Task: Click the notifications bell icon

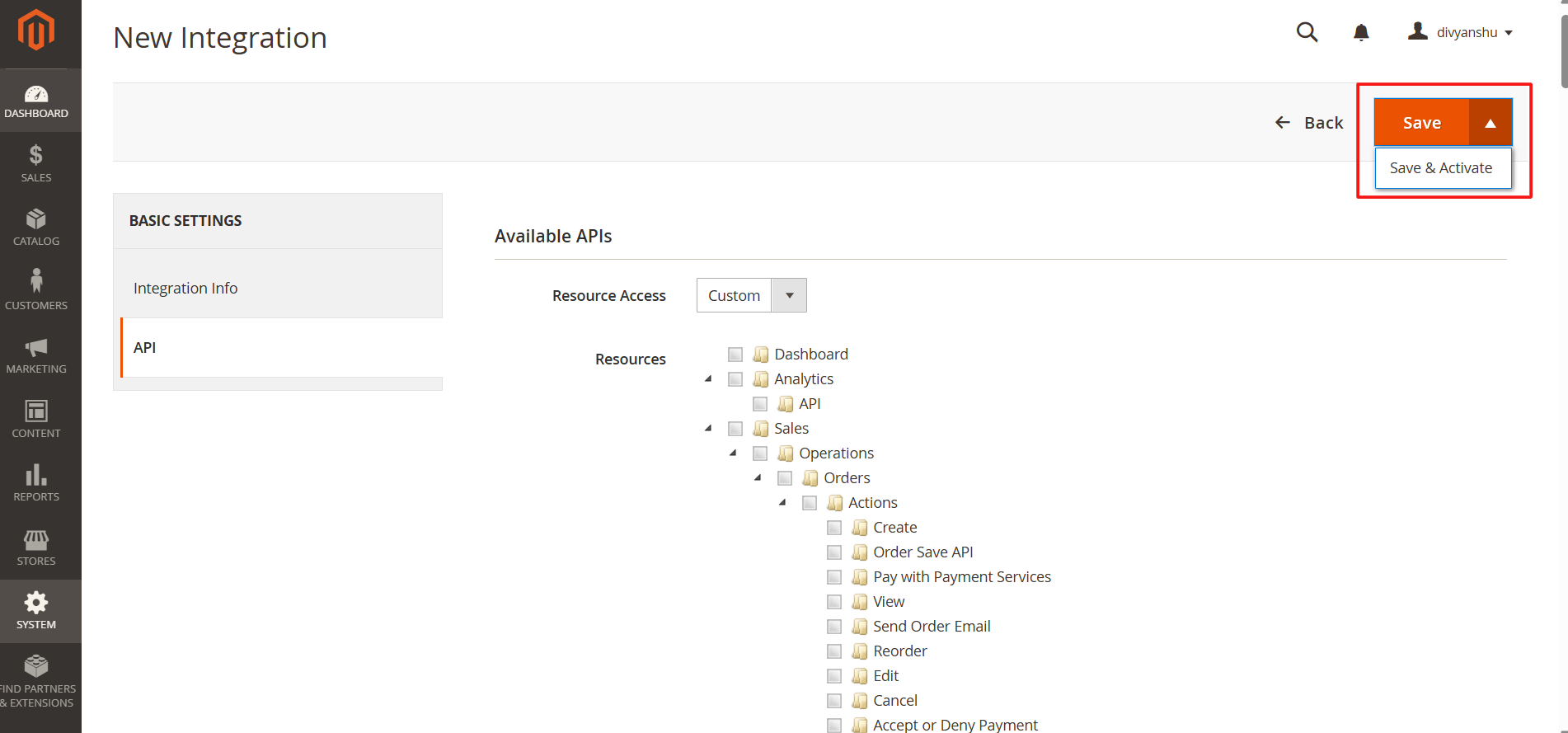Action: pos(1361,32)
